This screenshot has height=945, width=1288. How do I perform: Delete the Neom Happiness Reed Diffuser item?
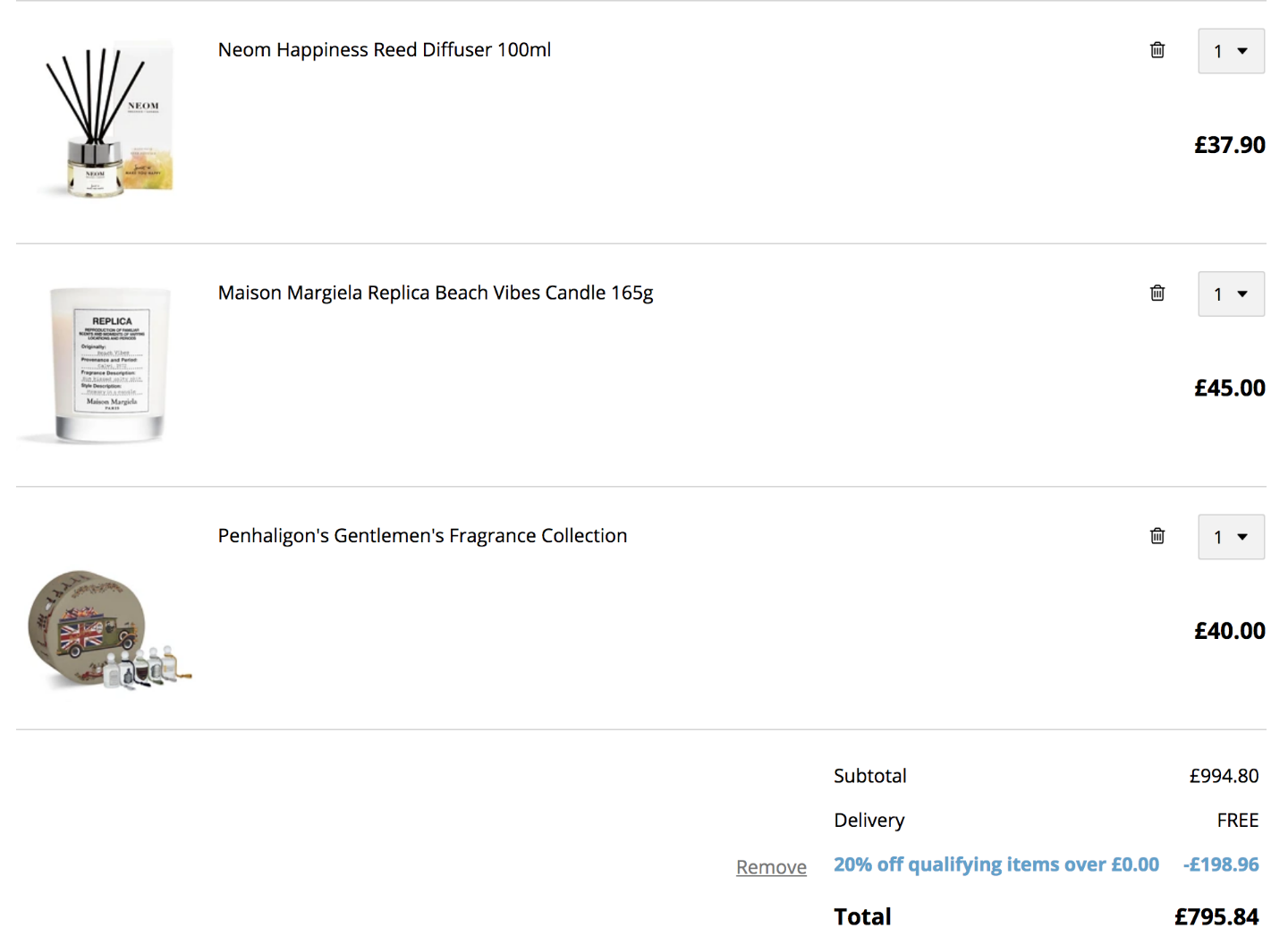coord(1157,50)
